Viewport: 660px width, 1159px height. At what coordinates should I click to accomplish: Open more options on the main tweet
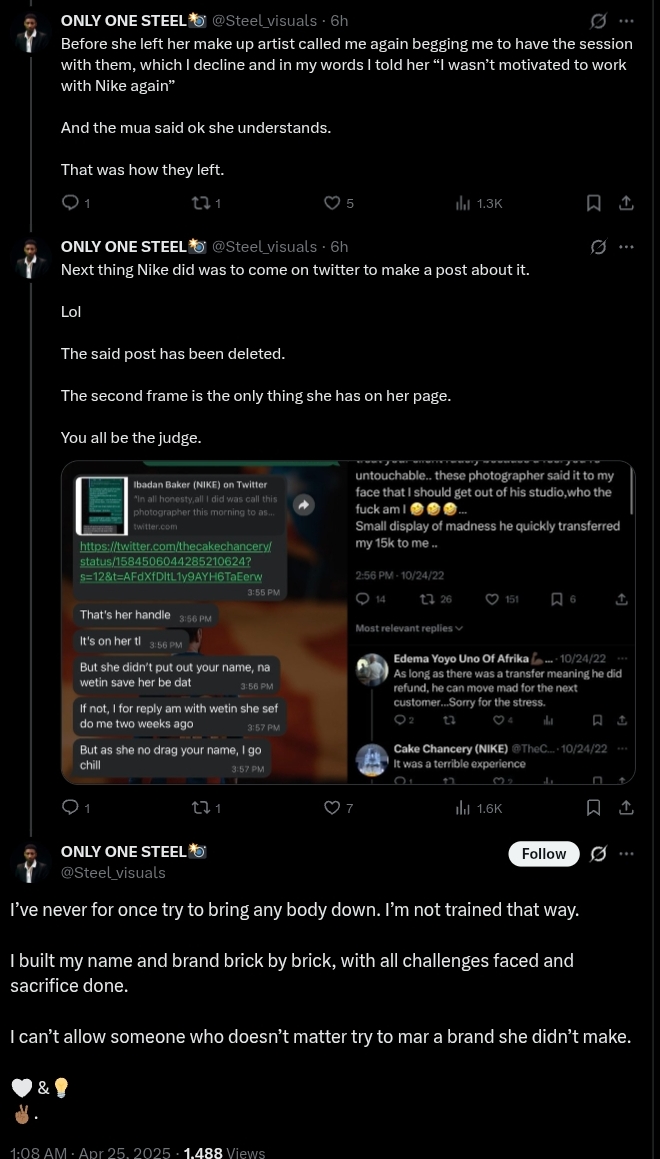[626, 854]
